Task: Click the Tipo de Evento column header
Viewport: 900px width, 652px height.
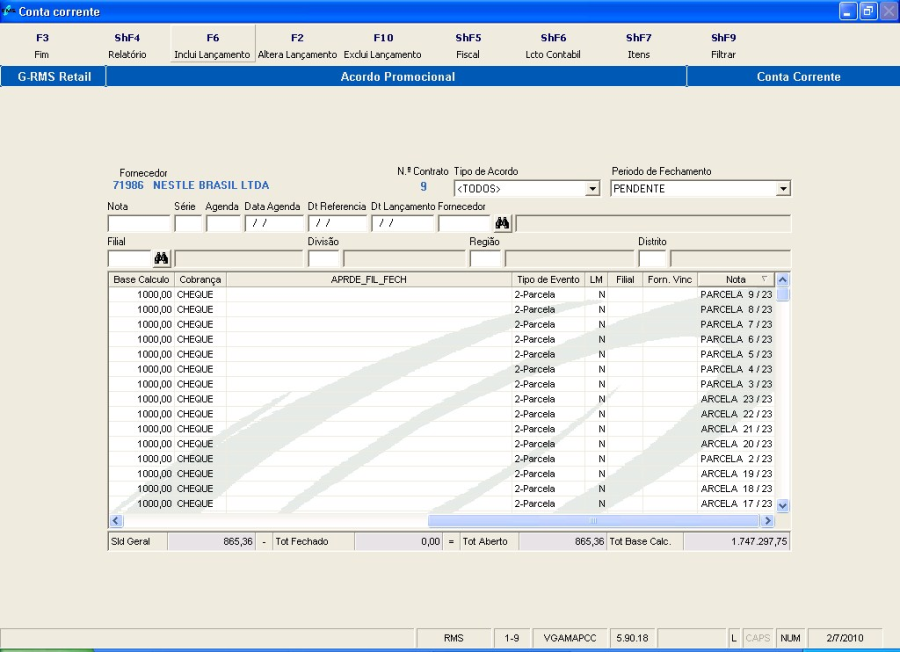Action: (548, 280)
